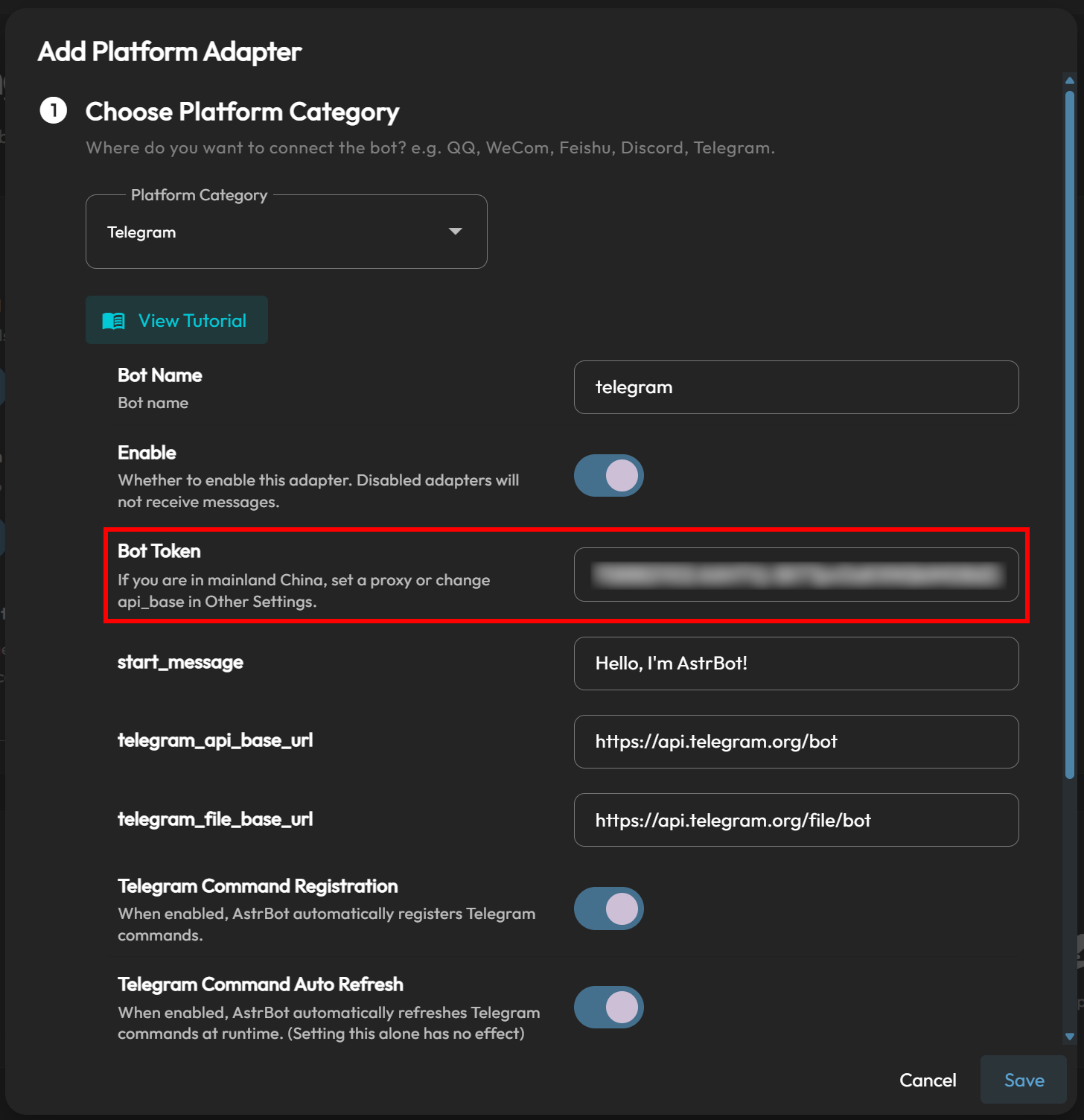Click the scrollbar up arrow
This screenshot has width=1084, height=1120.
(1070, 80)
